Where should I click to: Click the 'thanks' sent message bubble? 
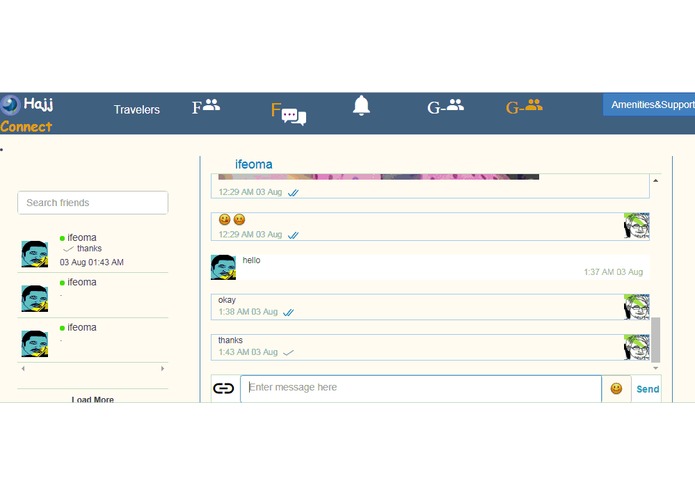pos(430,347)
